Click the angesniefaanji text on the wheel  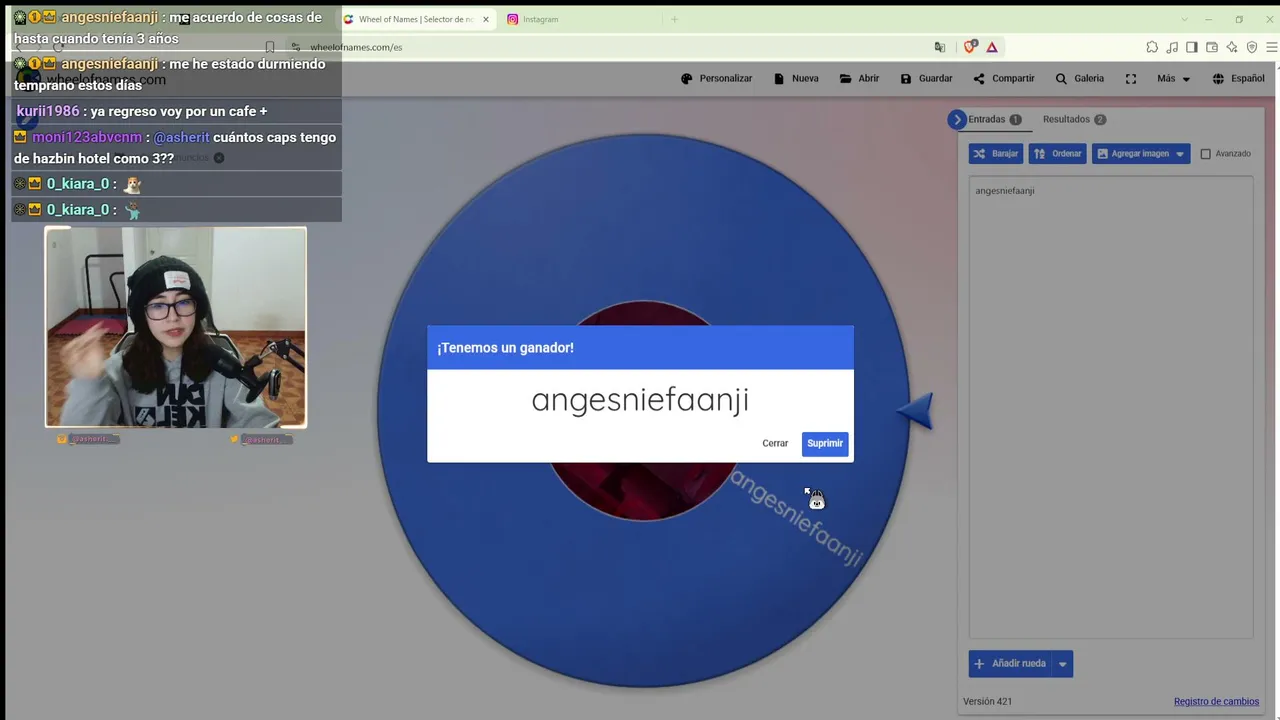tap(796, 518)
